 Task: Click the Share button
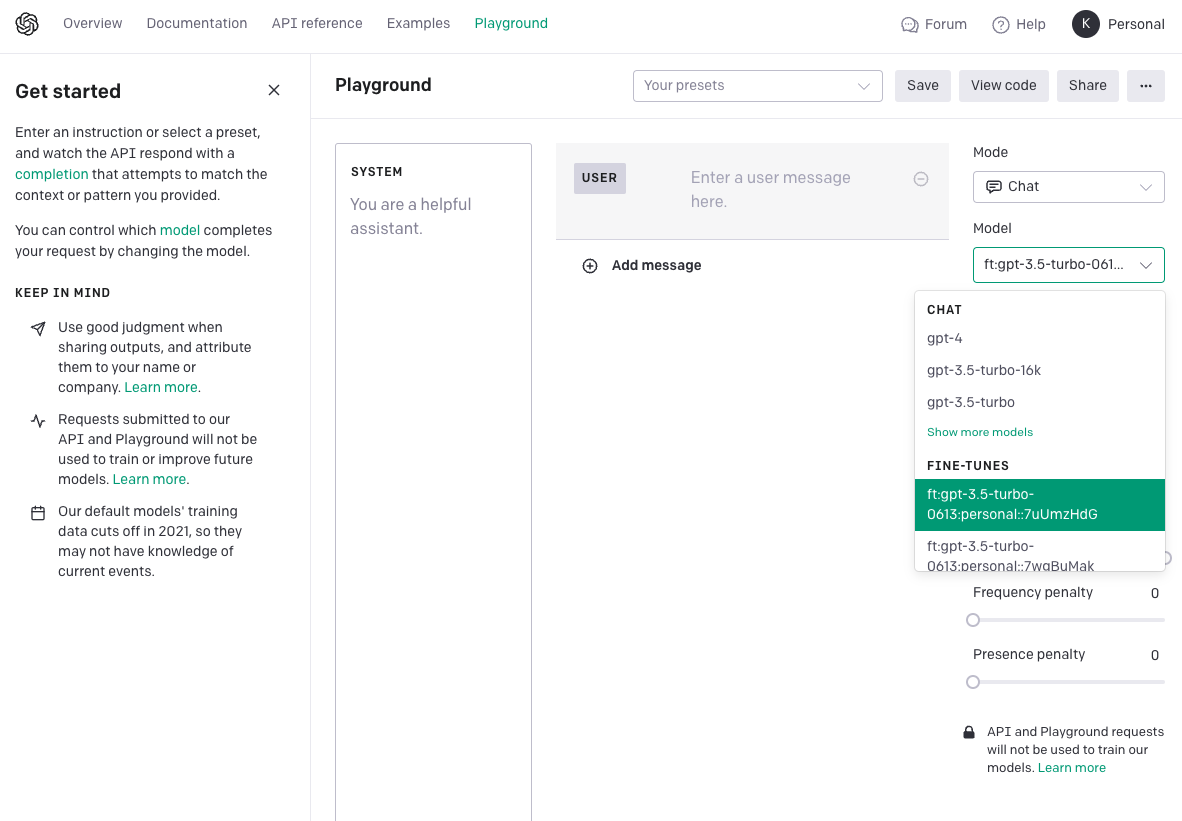1087,86
